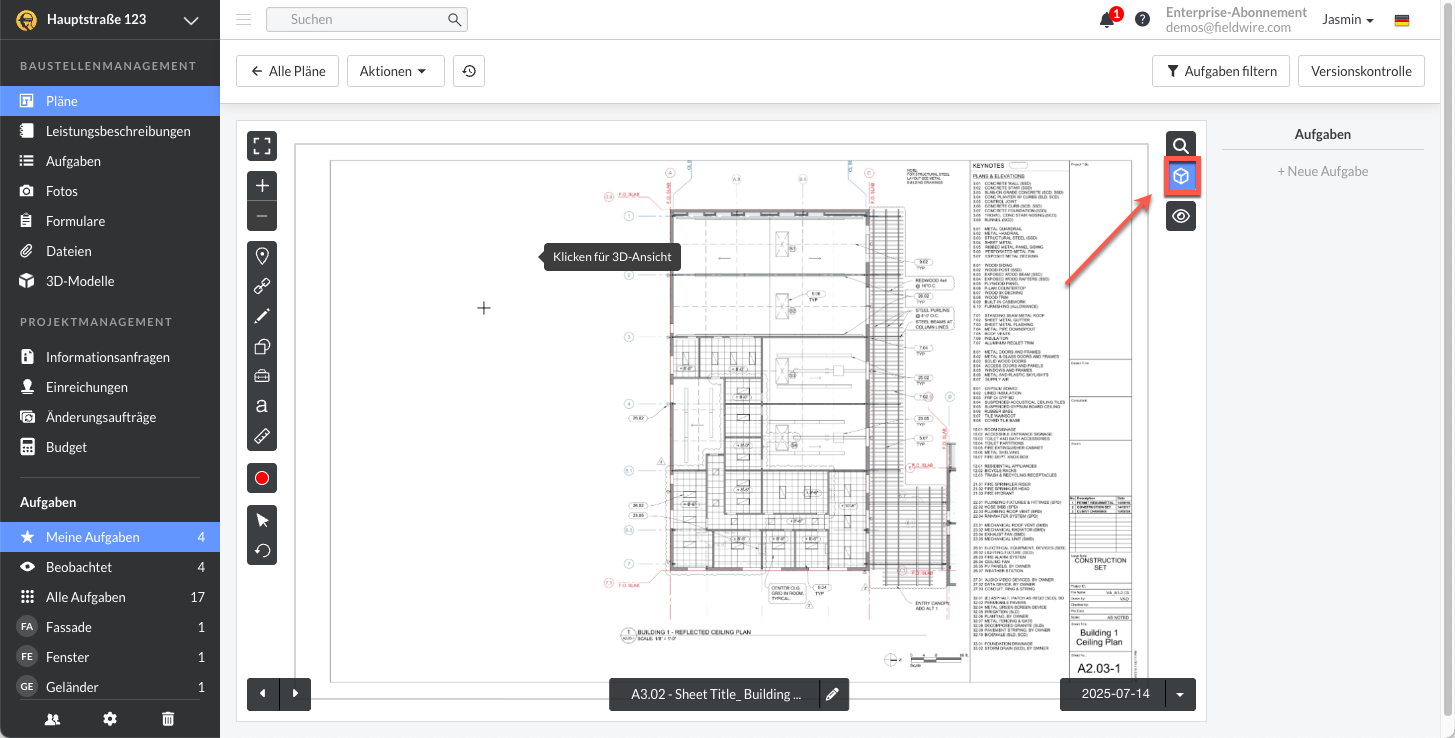Screen dimensions: 1455x738
Task: Toggle the sidebar hamburger menu
Action: coord(243,19)
